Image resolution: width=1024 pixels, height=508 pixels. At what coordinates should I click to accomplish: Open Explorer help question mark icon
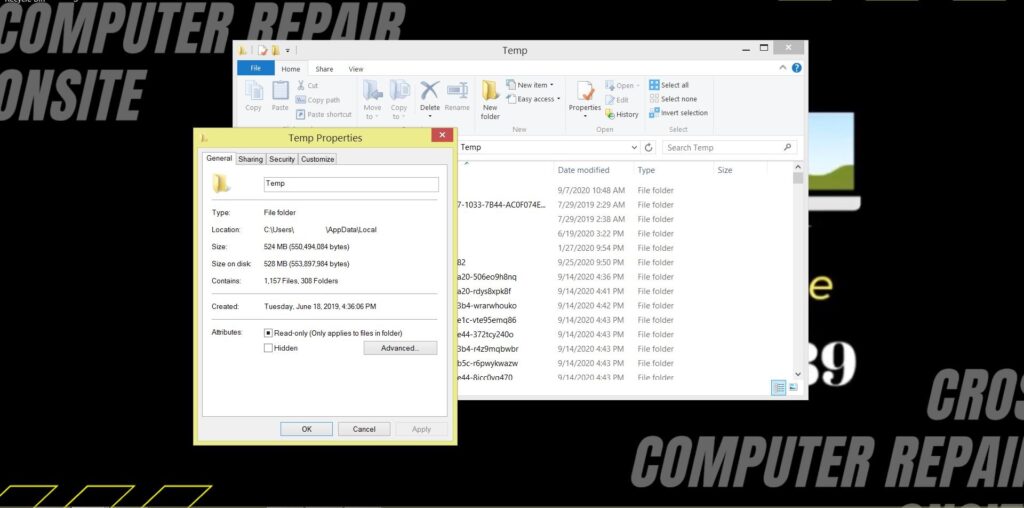click(797, 67)
